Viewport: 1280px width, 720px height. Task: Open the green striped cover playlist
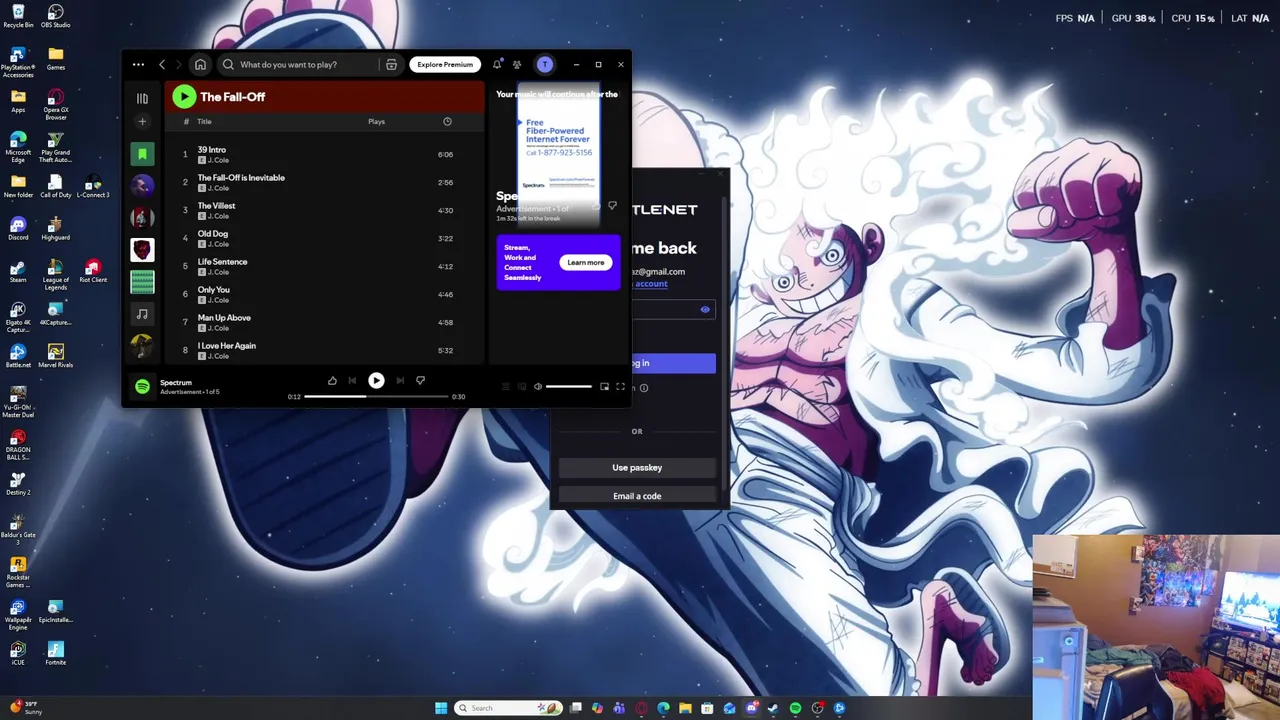coord(142,282)
